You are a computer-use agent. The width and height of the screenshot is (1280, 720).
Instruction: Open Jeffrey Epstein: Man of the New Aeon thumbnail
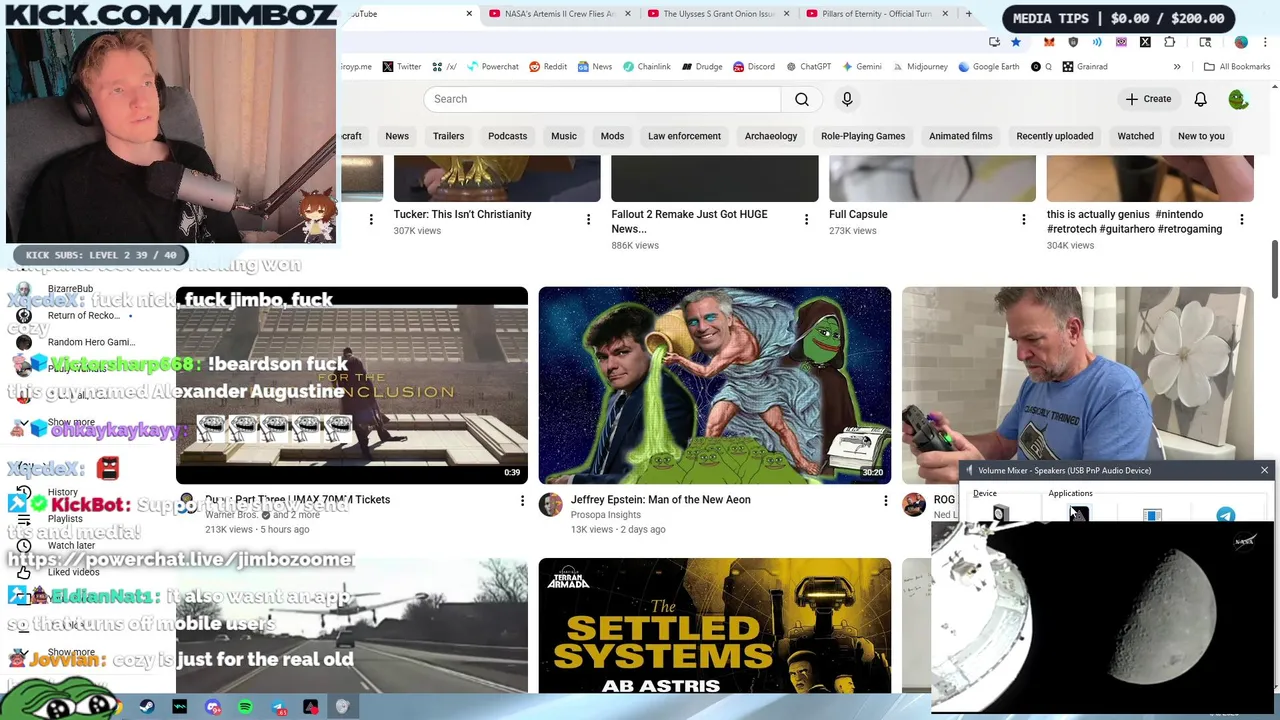click(x=714, y=385)
